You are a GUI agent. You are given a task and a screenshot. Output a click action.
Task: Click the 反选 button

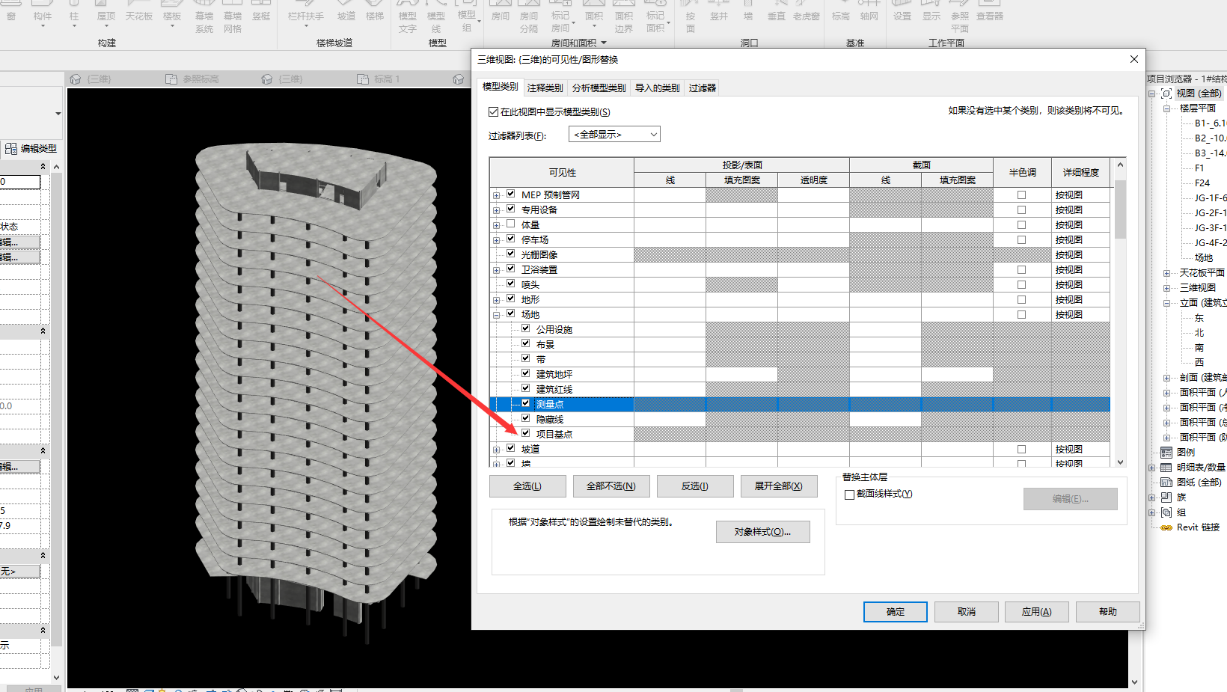pos(694,486)
